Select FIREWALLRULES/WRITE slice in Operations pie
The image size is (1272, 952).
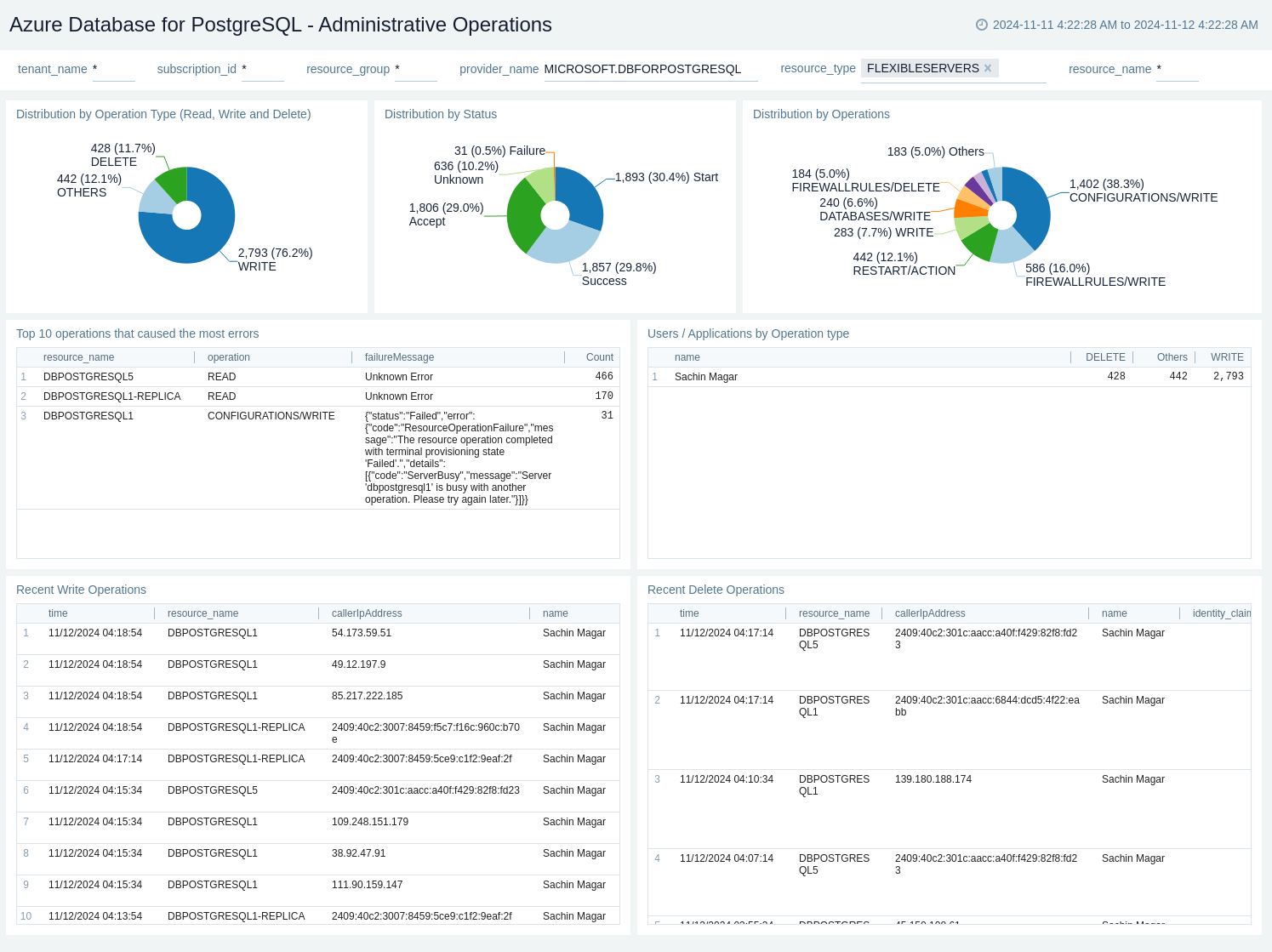[x=1011, y=246]
